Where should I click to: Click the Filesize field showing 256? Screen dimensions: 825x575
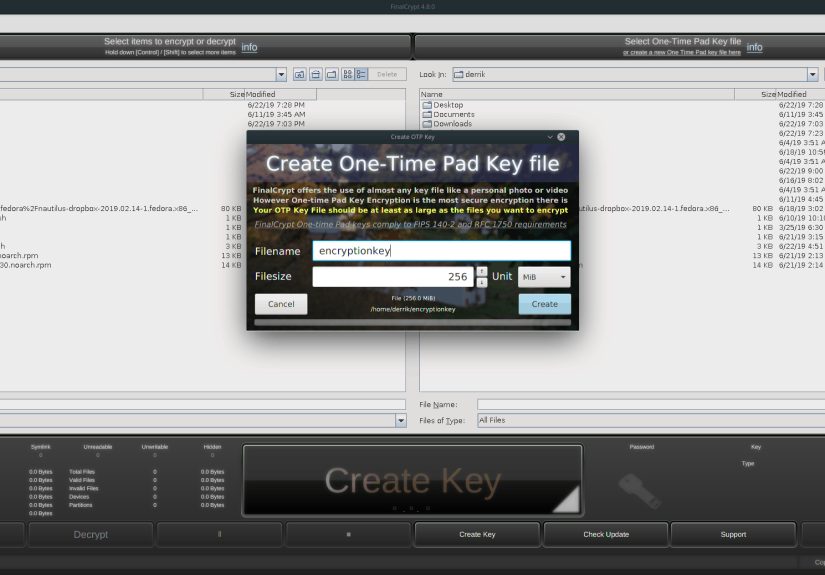click(393, 277)
